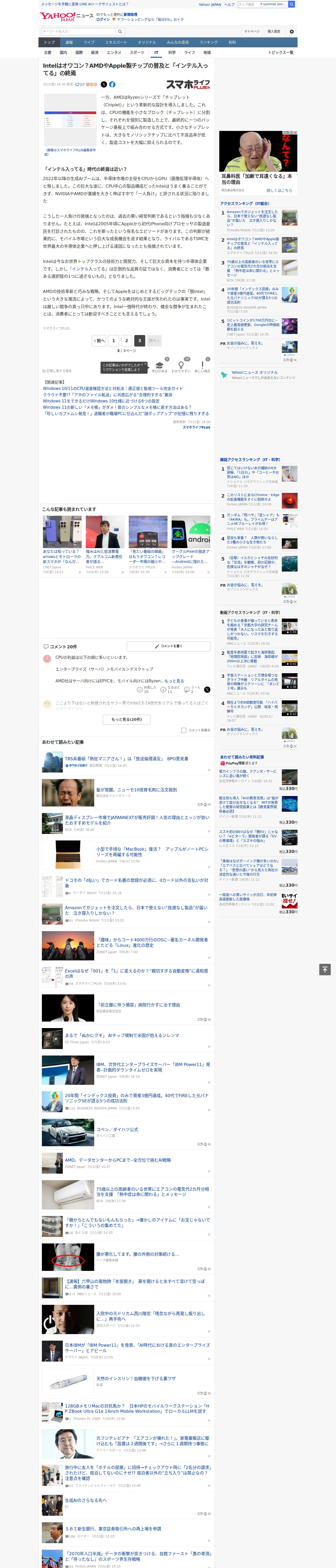Click the keyword search magnifier icon

click(x=120, y=32)
